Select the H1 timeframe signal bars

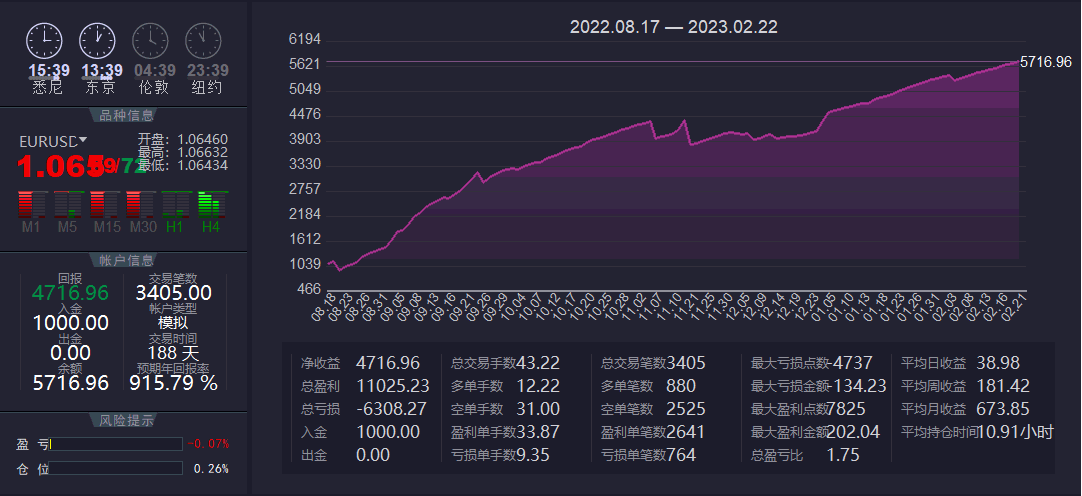176,205
